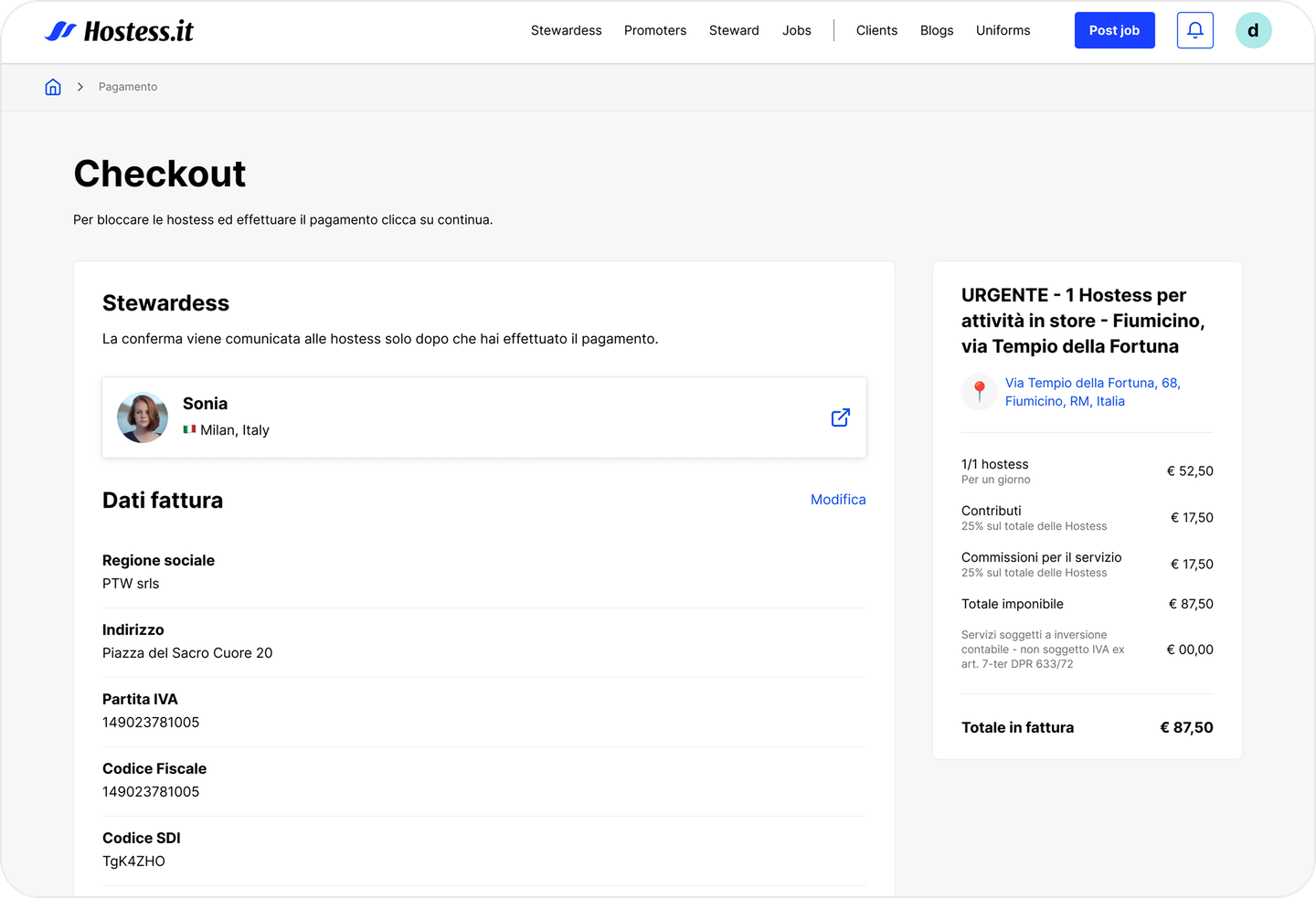Click the Totale imponibile € 87,50 amount
This screenshot has height=898, width=1316.
point(1191,604)
